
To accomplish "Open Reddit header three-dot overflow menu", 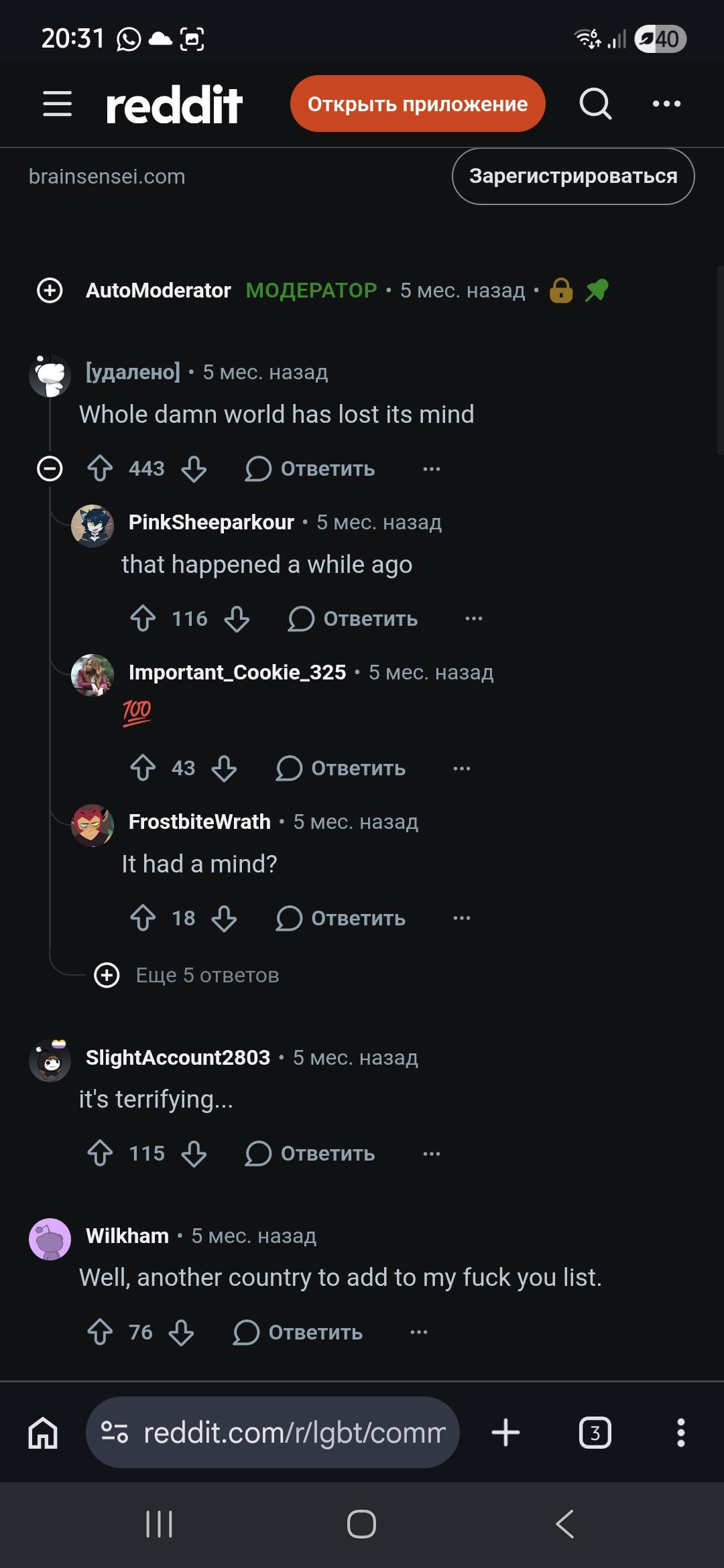I will tap(666, 104).
